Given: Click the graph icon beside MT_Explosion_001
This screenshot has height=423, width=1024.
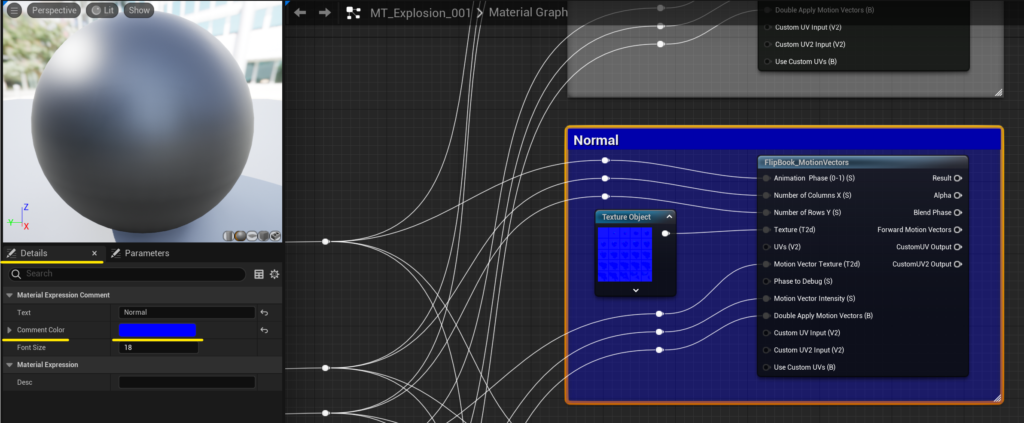Looking at the screenshot, I should pos(353,12).
